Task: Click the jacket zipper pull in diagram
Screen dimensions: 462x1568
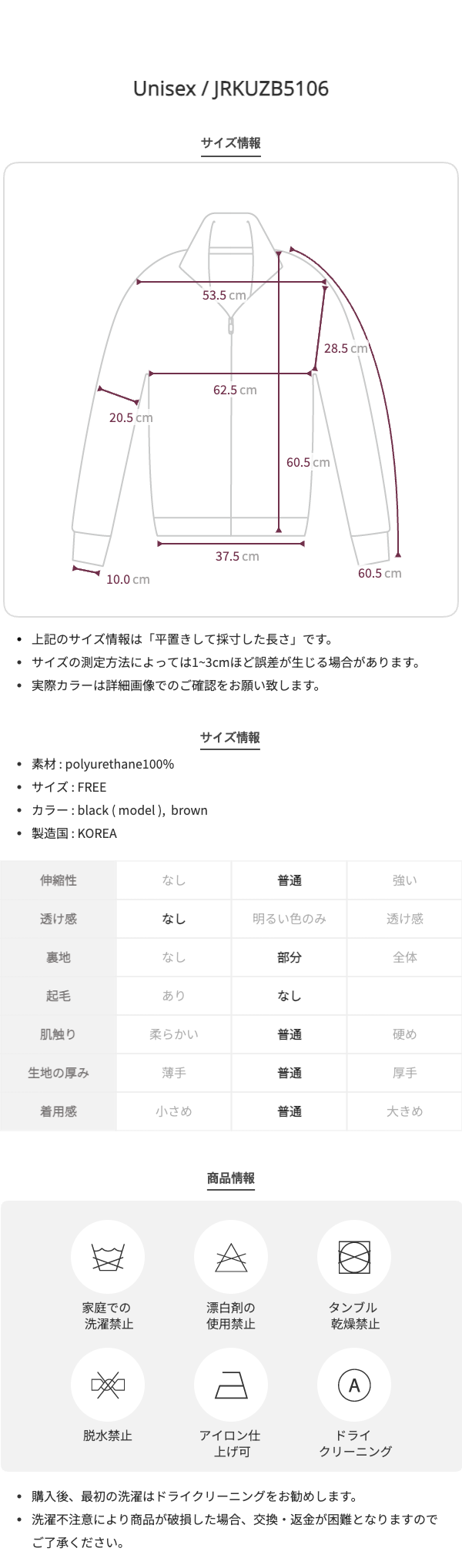Action: (231, 326)
